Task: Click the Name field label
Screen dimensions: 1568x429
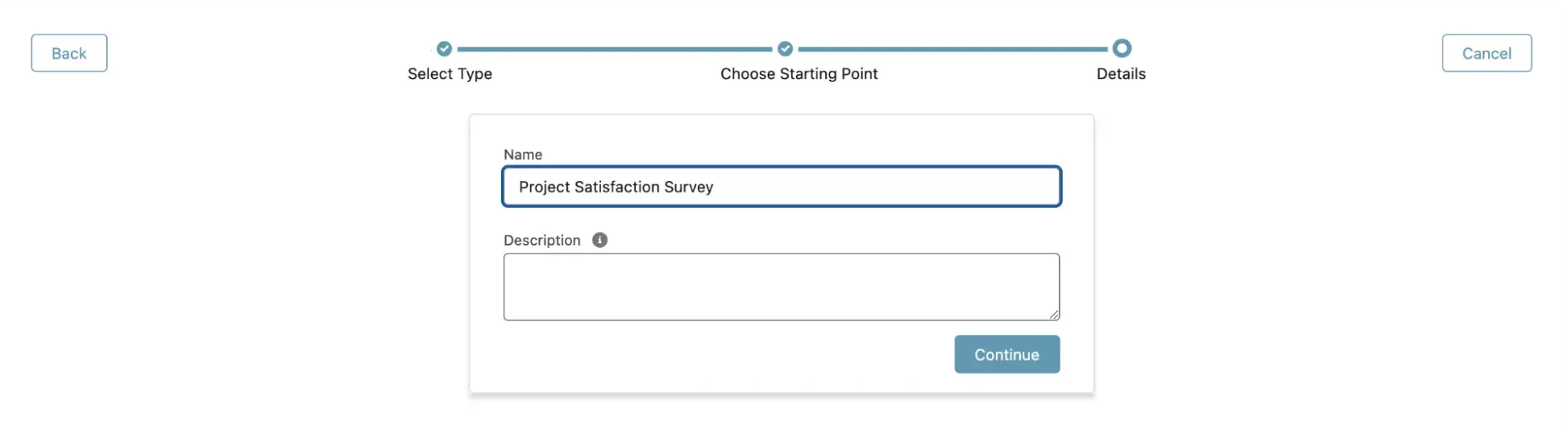Action: click(523, 155)
